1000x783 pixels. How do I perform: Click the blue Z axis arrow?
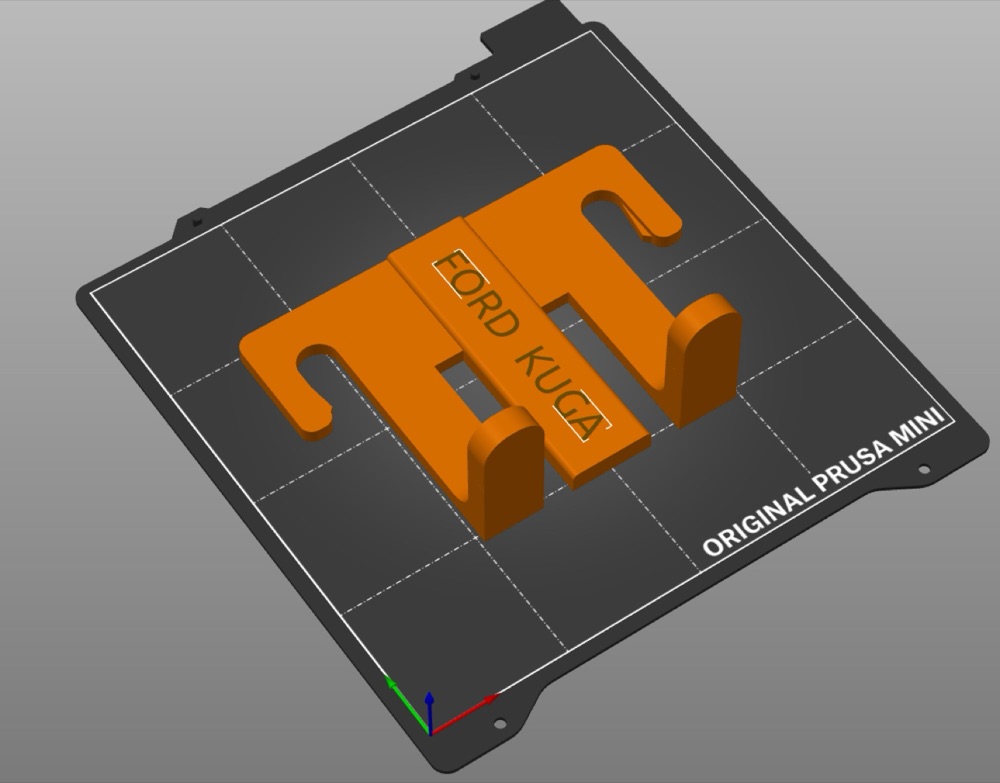pyautogui.click(x=430, y=712)
